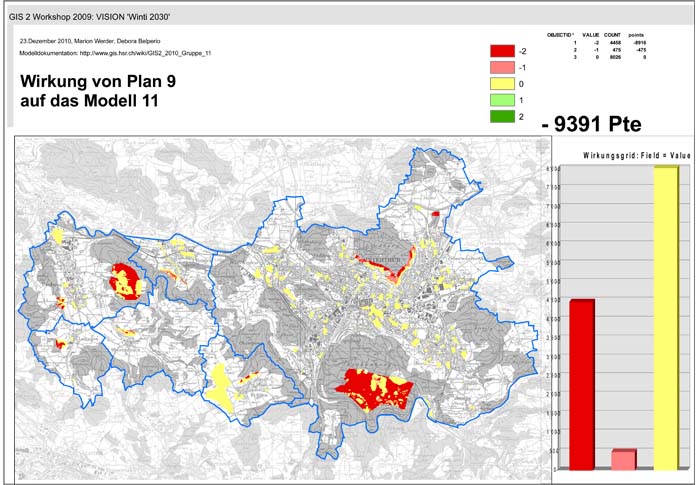
Task: Click the red bar in chart
Action: click(x=581, y=384)
